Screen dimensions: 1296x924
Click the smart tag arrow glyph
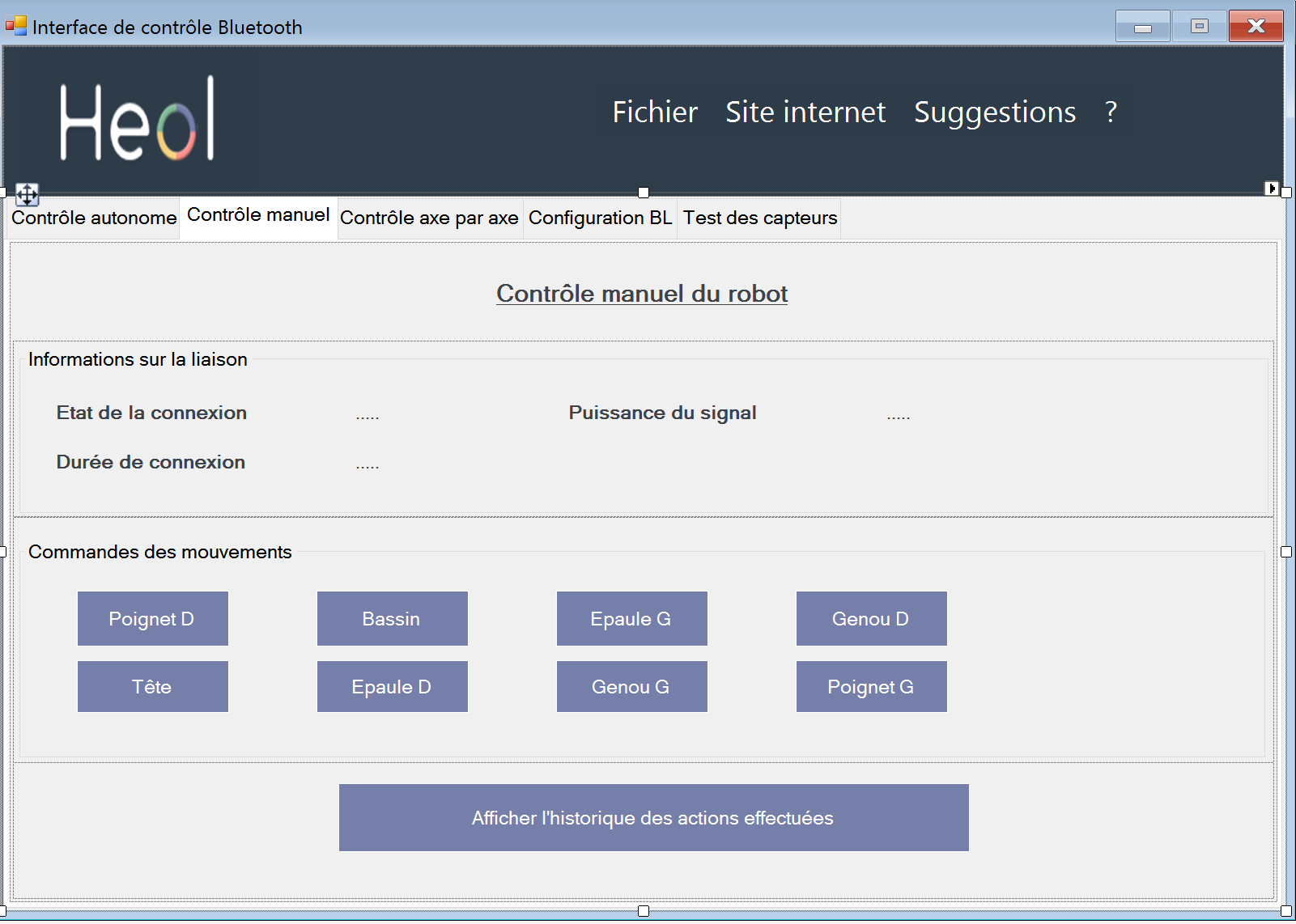tap(1272, 189)
